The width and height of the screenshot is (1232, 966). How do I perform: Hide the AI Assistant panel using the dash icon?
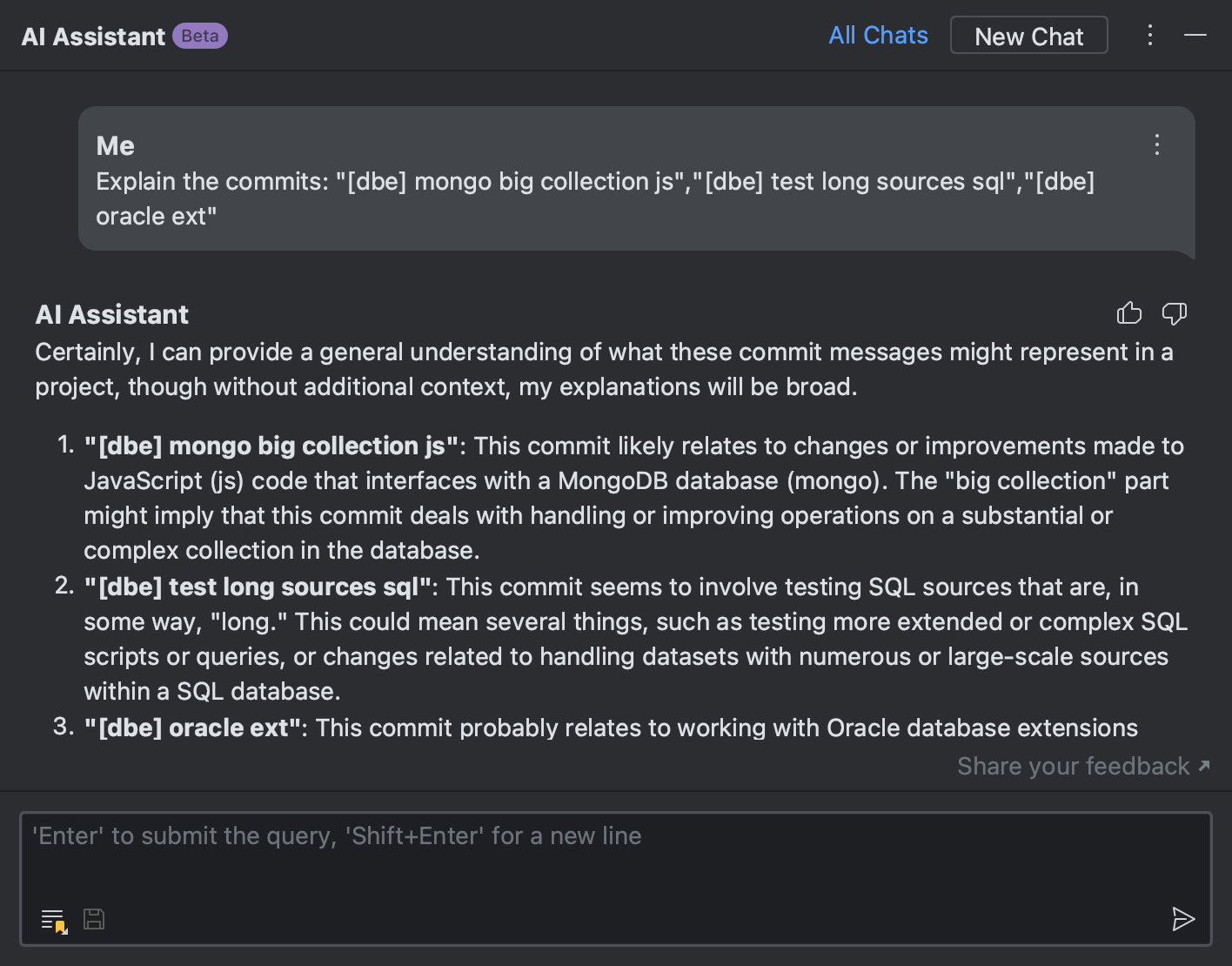1195,35
